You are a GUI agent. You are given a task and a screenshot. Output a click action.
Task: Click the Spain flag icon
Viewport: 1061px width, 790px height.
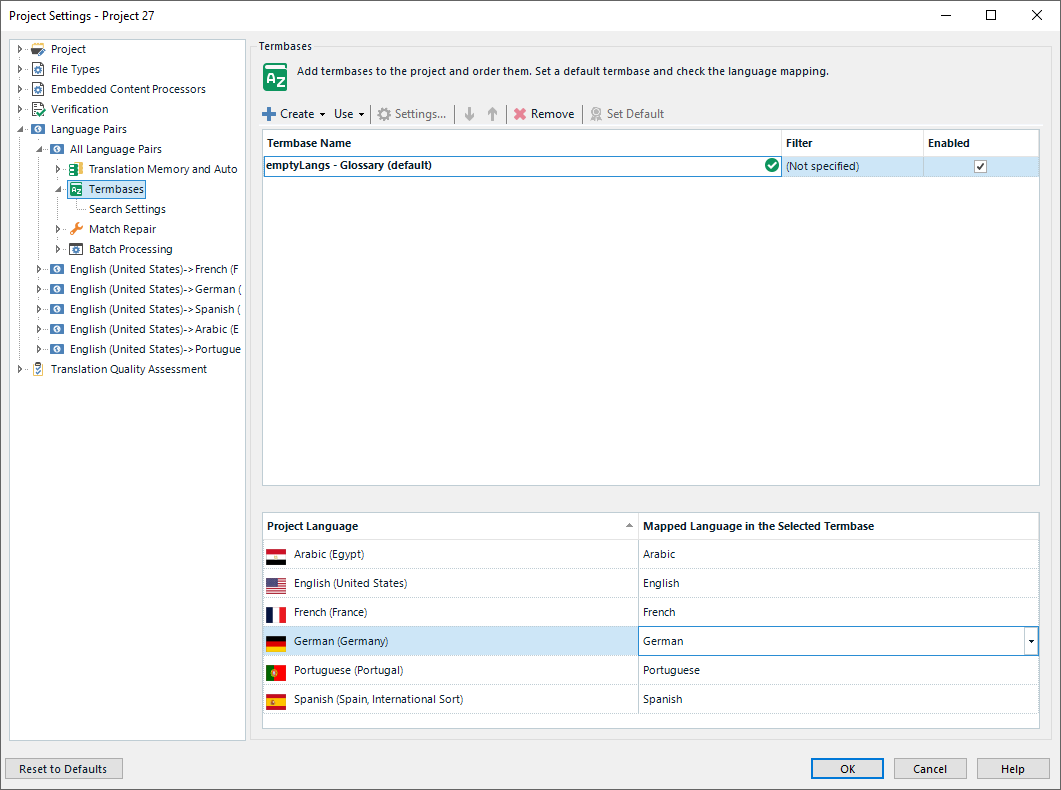(x=276, y=702)
